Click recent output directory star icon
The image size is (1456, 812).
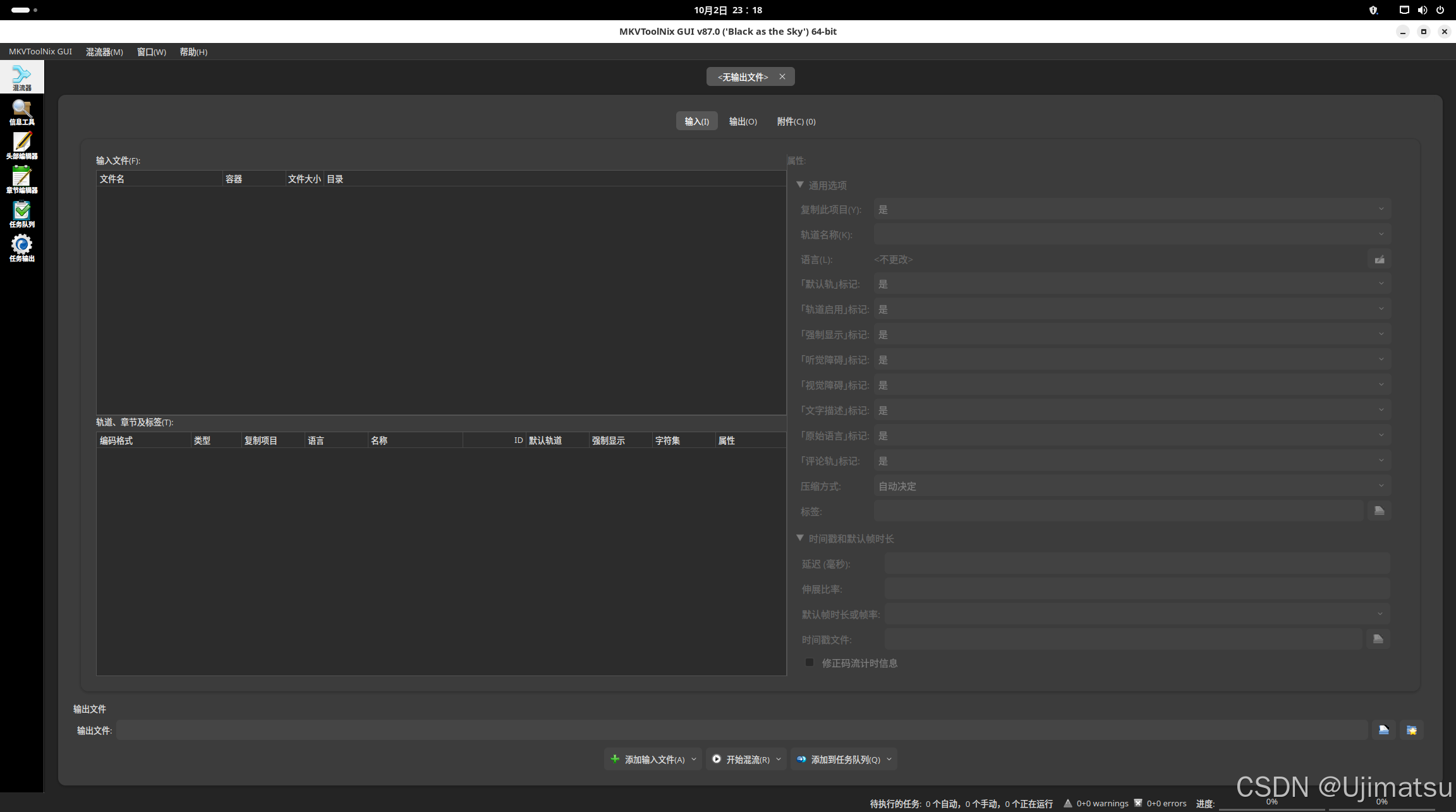tap(1411, 730)
